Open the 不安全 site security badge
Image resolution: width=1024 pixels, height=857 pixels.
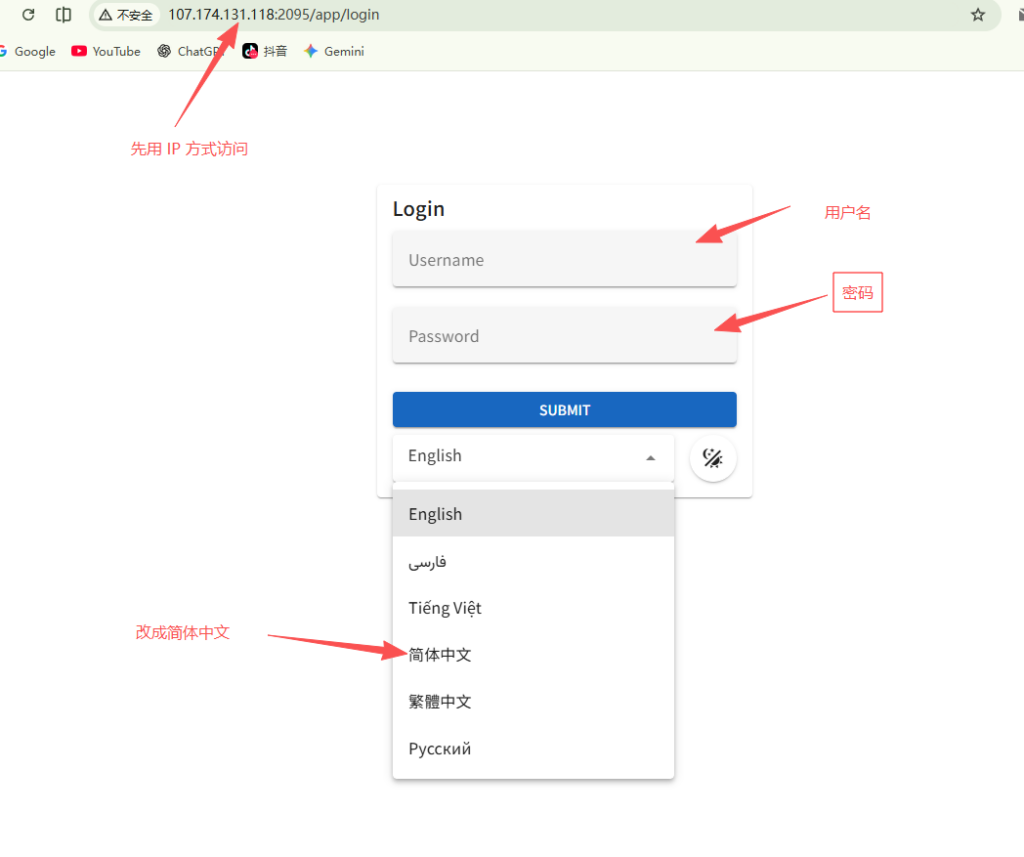pos(126,15)
